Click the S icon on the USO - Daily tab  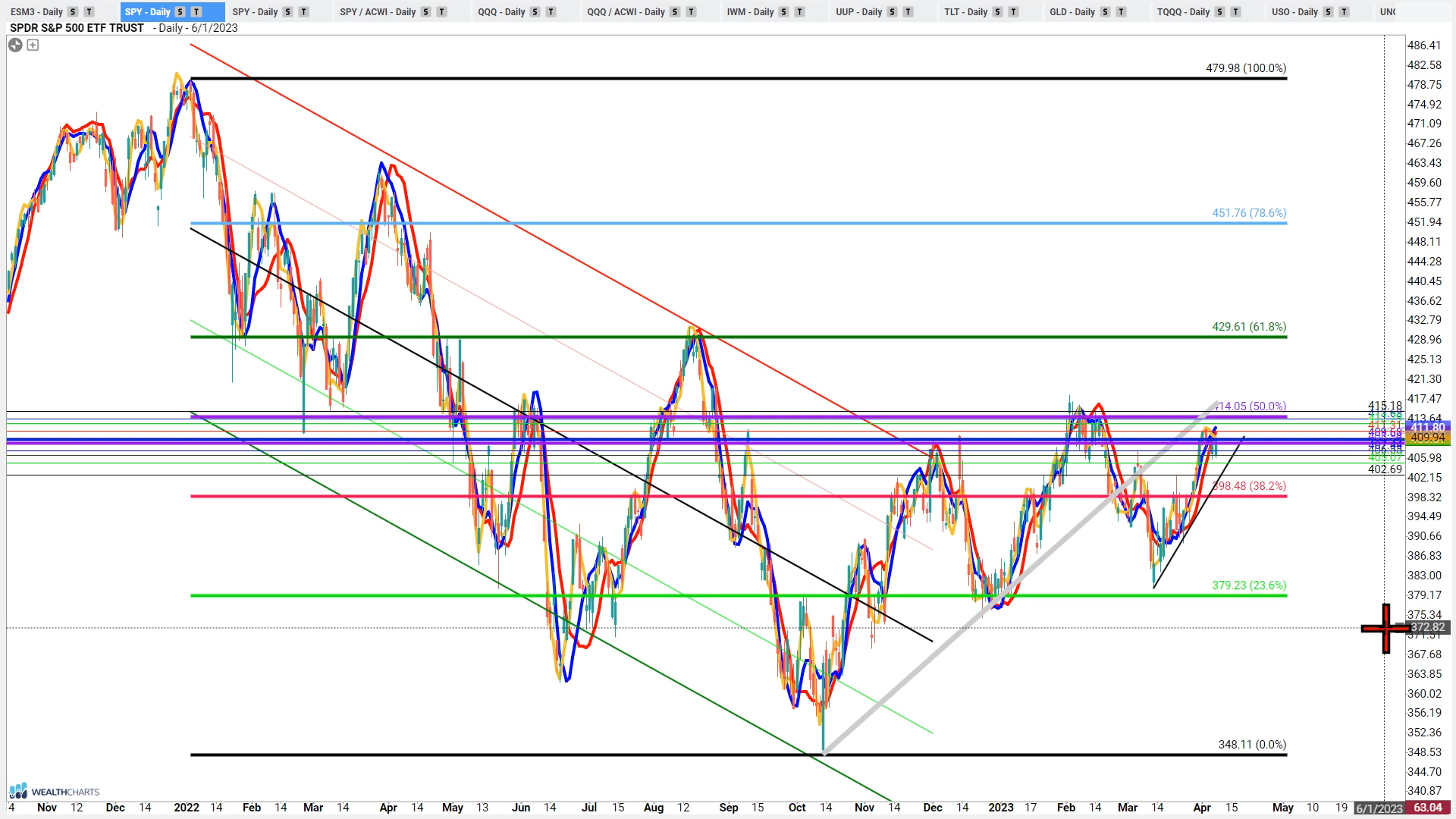pyautogui.click(x=1328, y=12)
